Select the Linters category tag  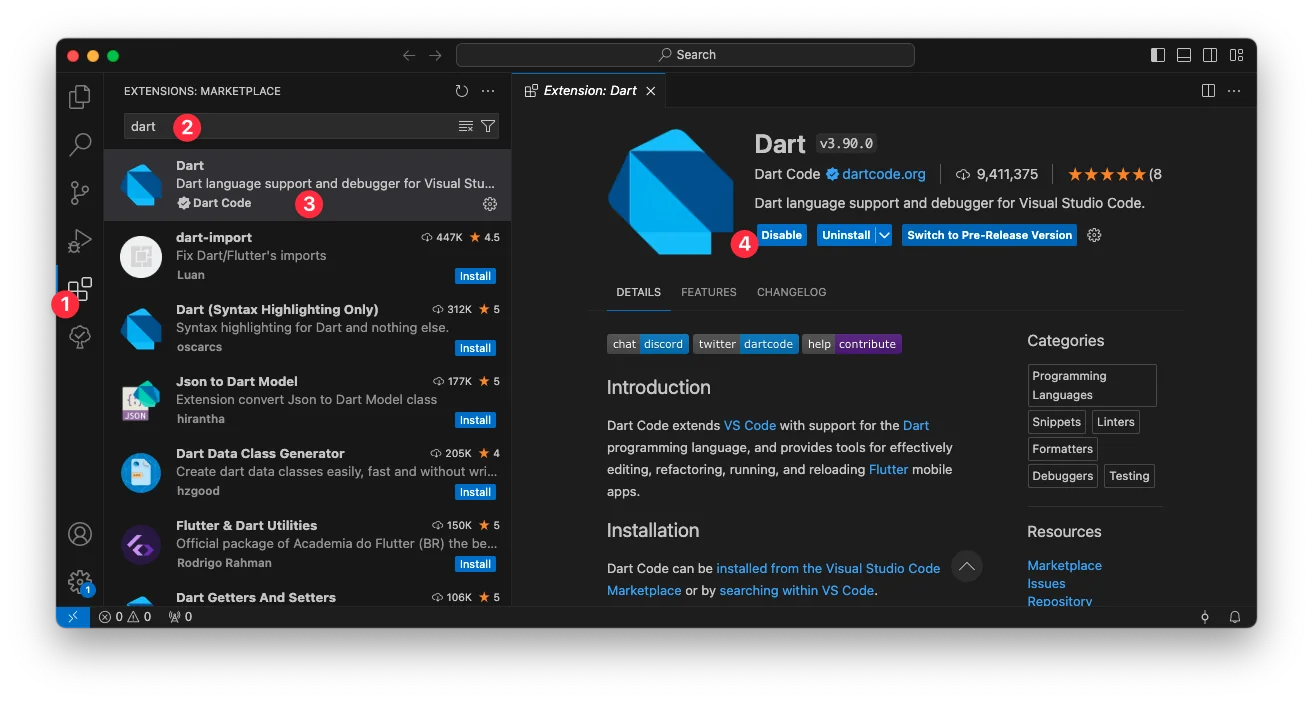pos(1115,422)
